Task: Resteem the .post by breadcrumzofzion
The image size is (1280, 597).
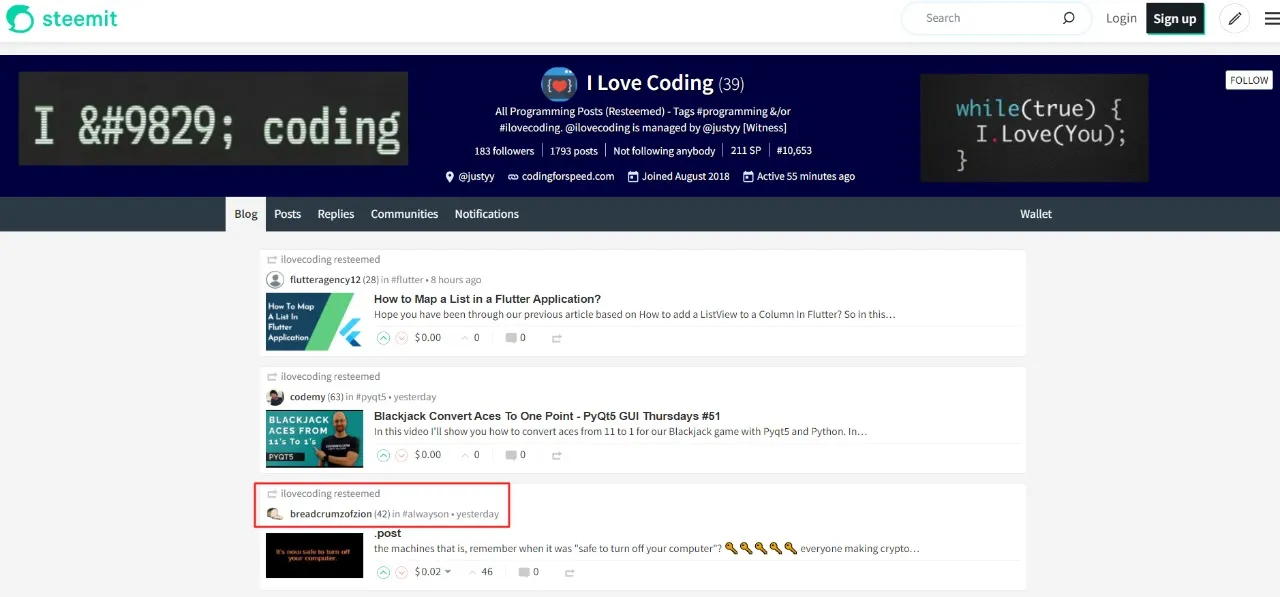Action: (570, 572)
